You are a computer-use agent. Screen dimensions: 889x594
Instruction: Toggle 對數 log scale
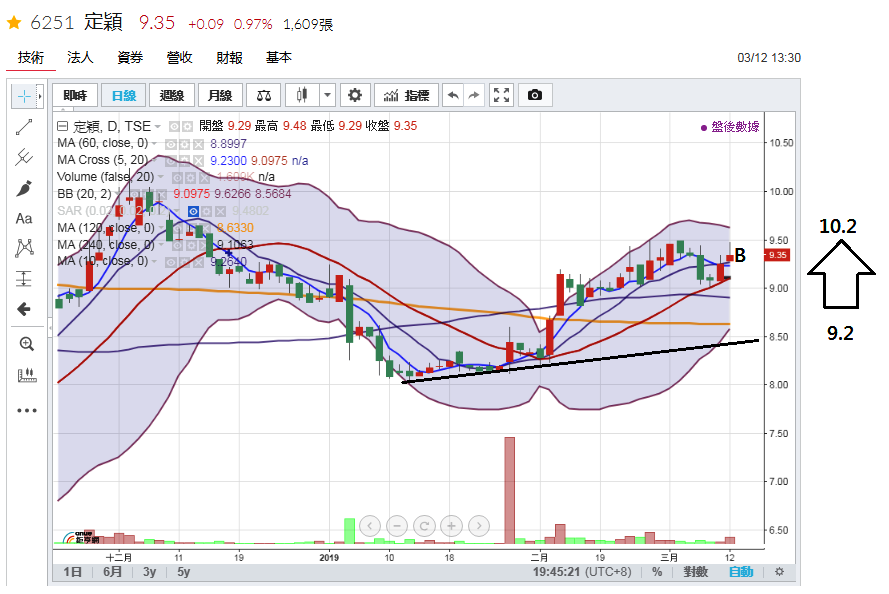point(696,572)
